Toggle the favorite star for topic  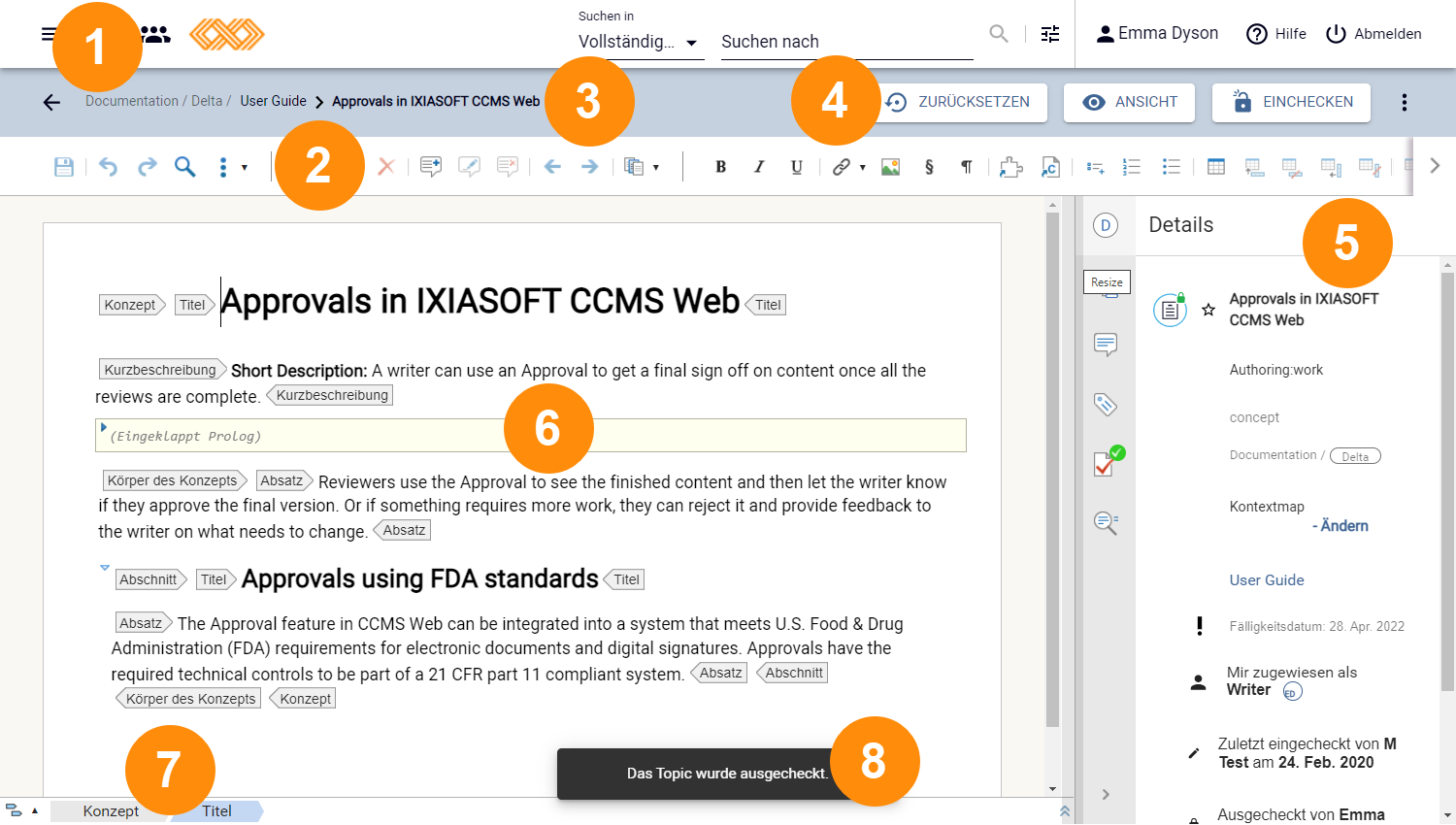coord(1208,310)
